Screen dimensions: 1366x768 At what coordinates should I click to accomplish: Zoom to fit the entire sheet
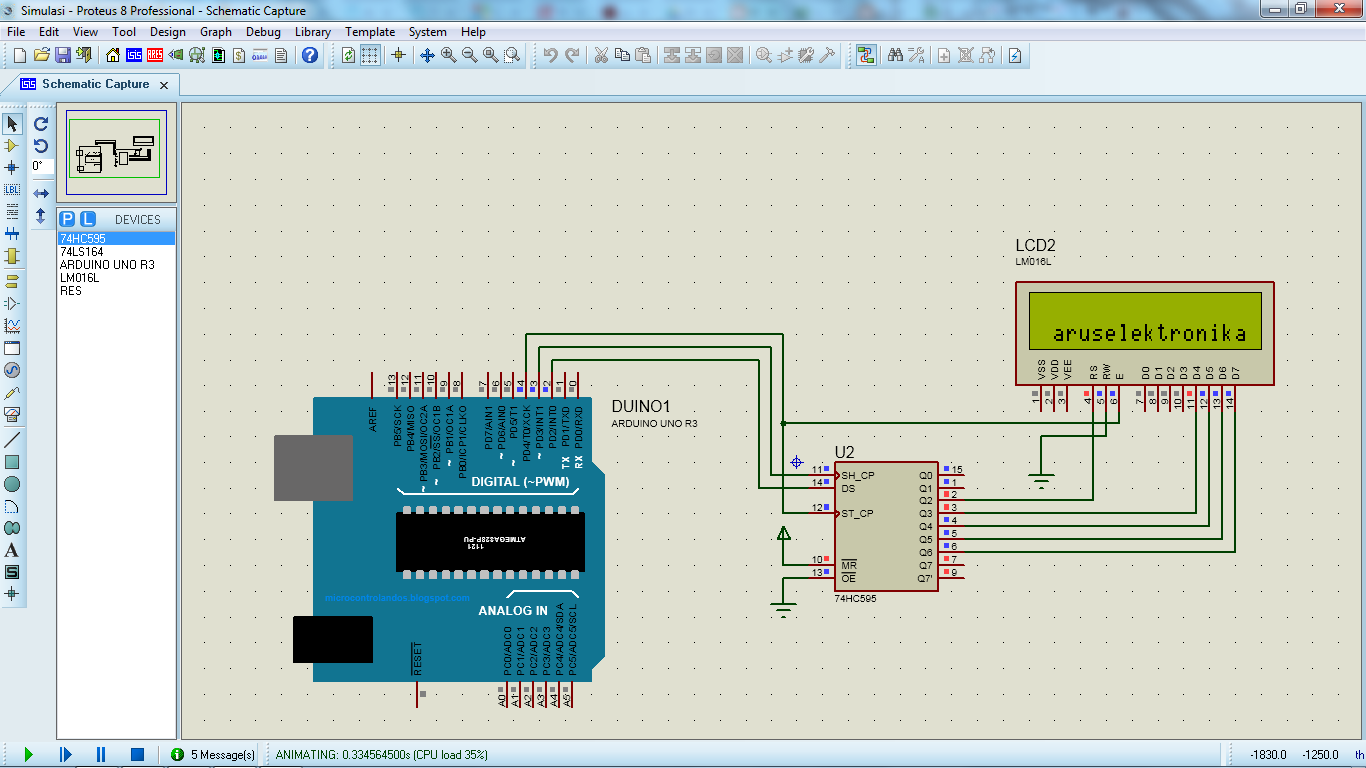[x=490, y=55]
